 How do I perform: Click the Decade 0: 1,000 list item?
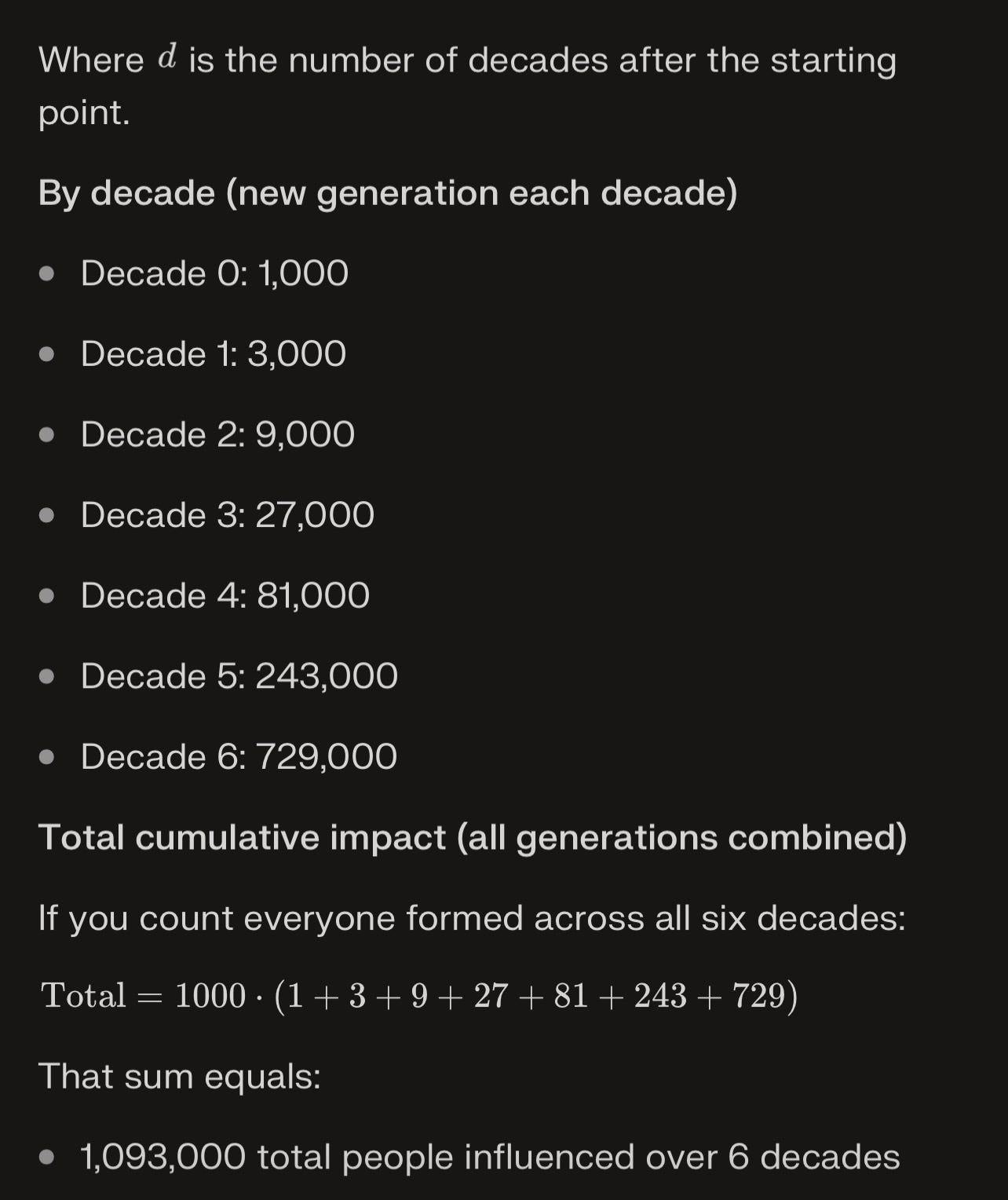(214, 273)
